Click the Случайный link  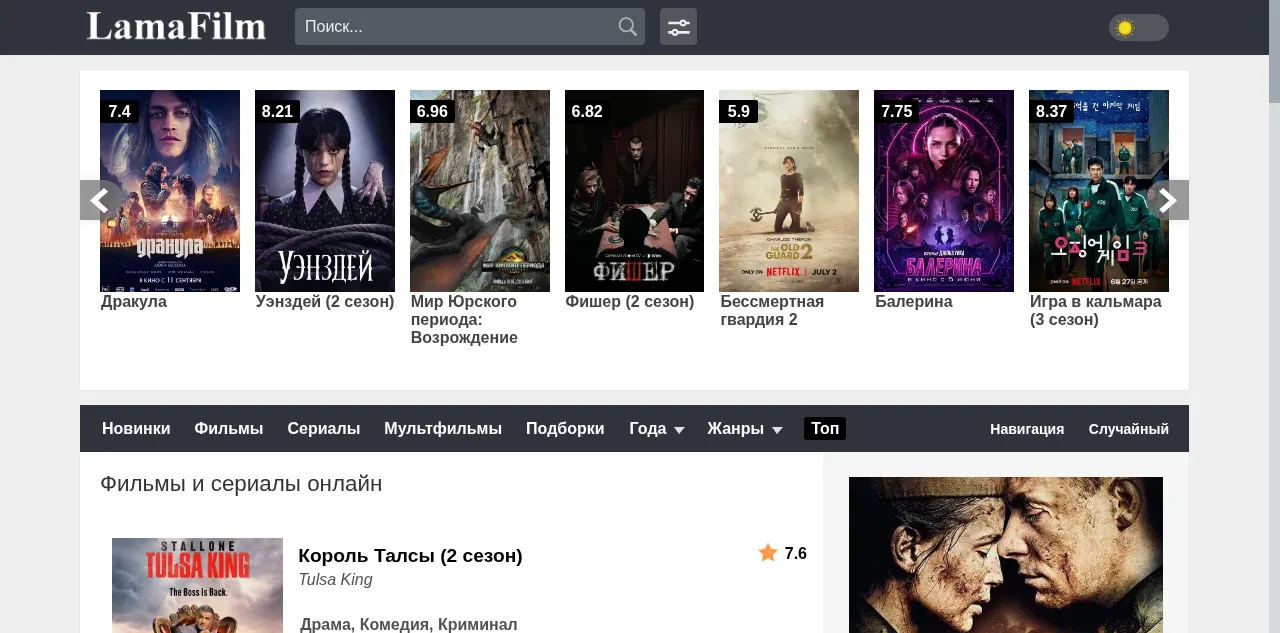point(1129,429)
